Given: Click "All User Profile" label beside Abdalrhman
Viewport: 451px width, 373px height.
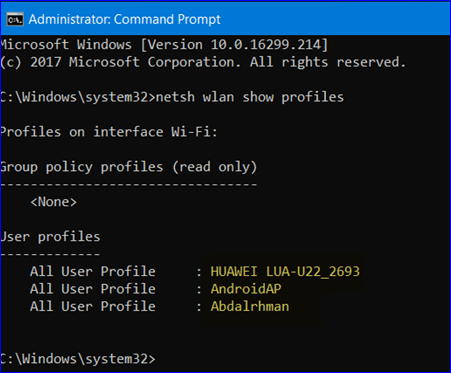Looking at the screenshot, I should (x=93, y=306).
